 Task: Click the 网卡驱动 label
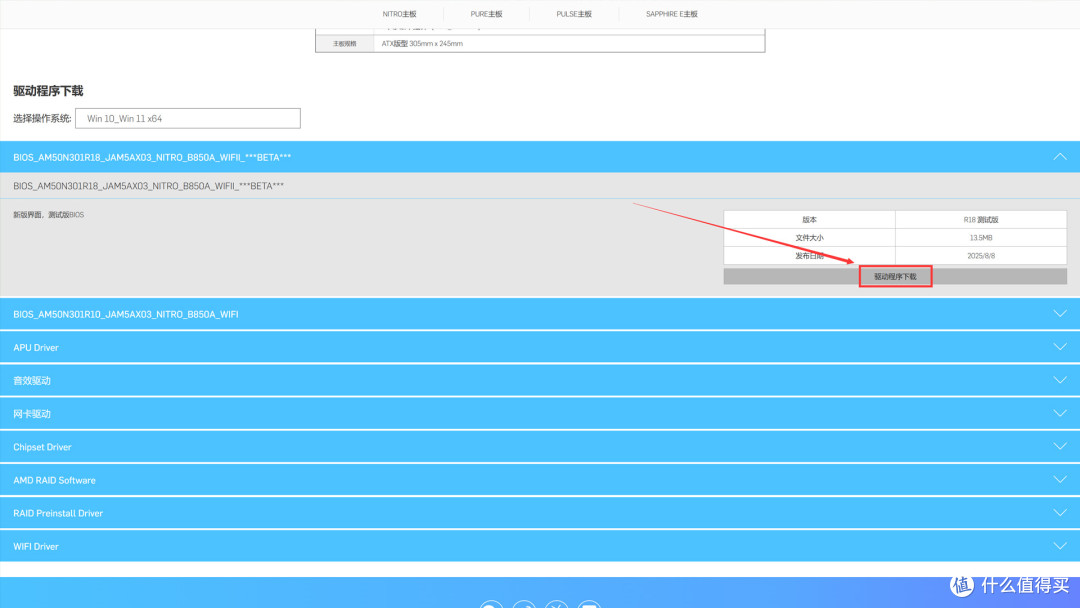click(x=32, y=414)
